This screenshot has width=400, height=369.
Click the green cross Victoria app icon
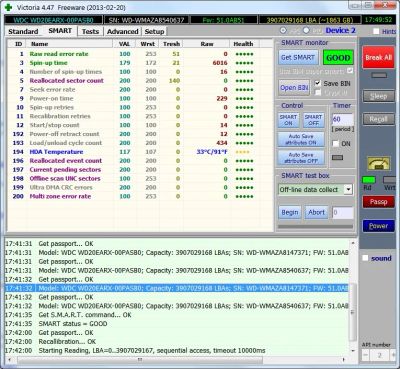pos(8,7)
